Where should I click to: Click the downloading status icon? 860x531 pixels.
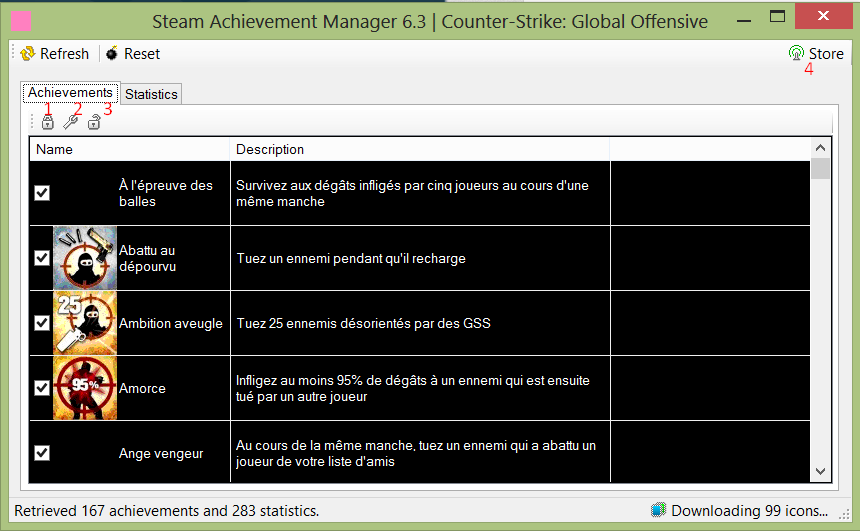[x=658, y=510]
